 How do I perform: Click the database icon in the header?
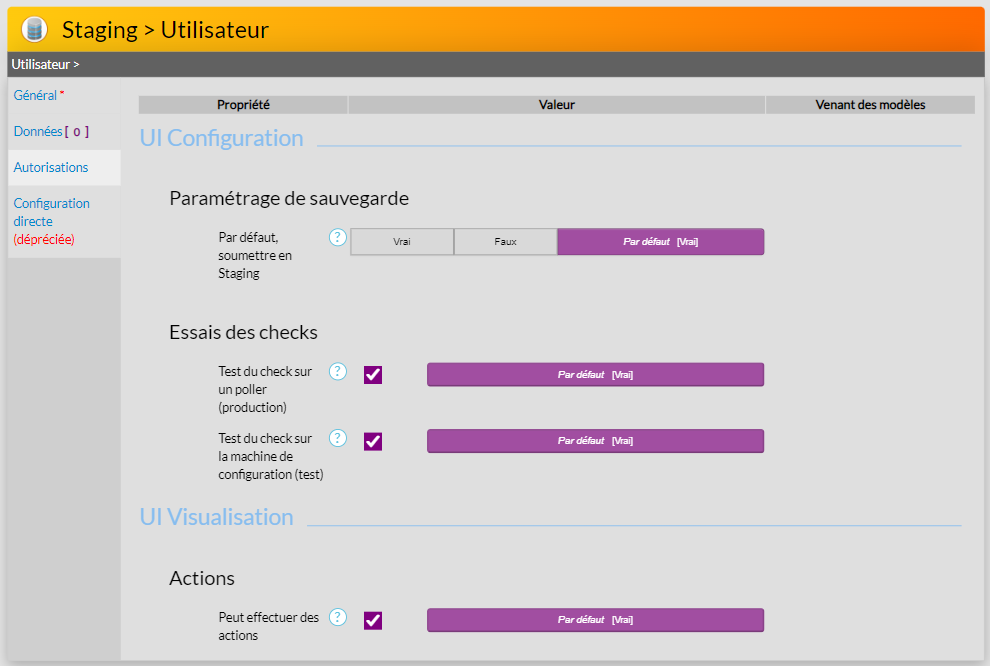click(34, 30)
